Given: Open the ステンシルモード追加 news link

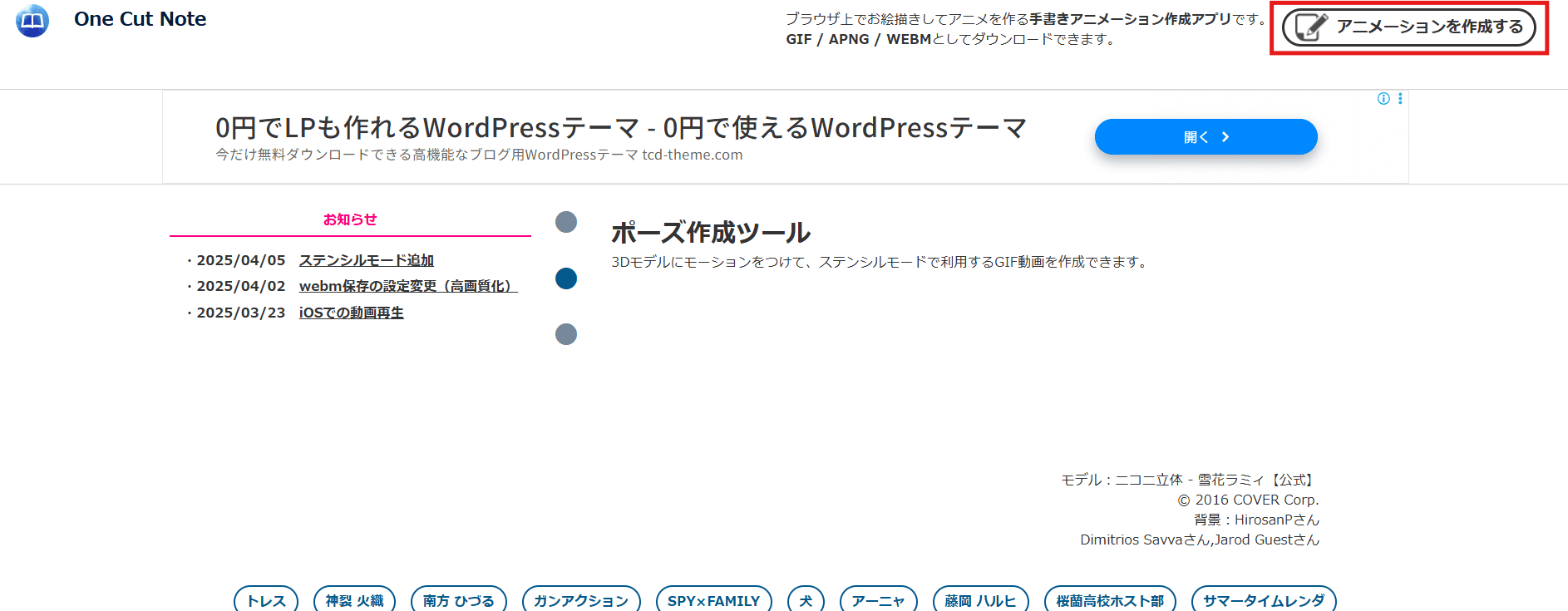Looking at the screenshot, I should [x=366, y=260].
